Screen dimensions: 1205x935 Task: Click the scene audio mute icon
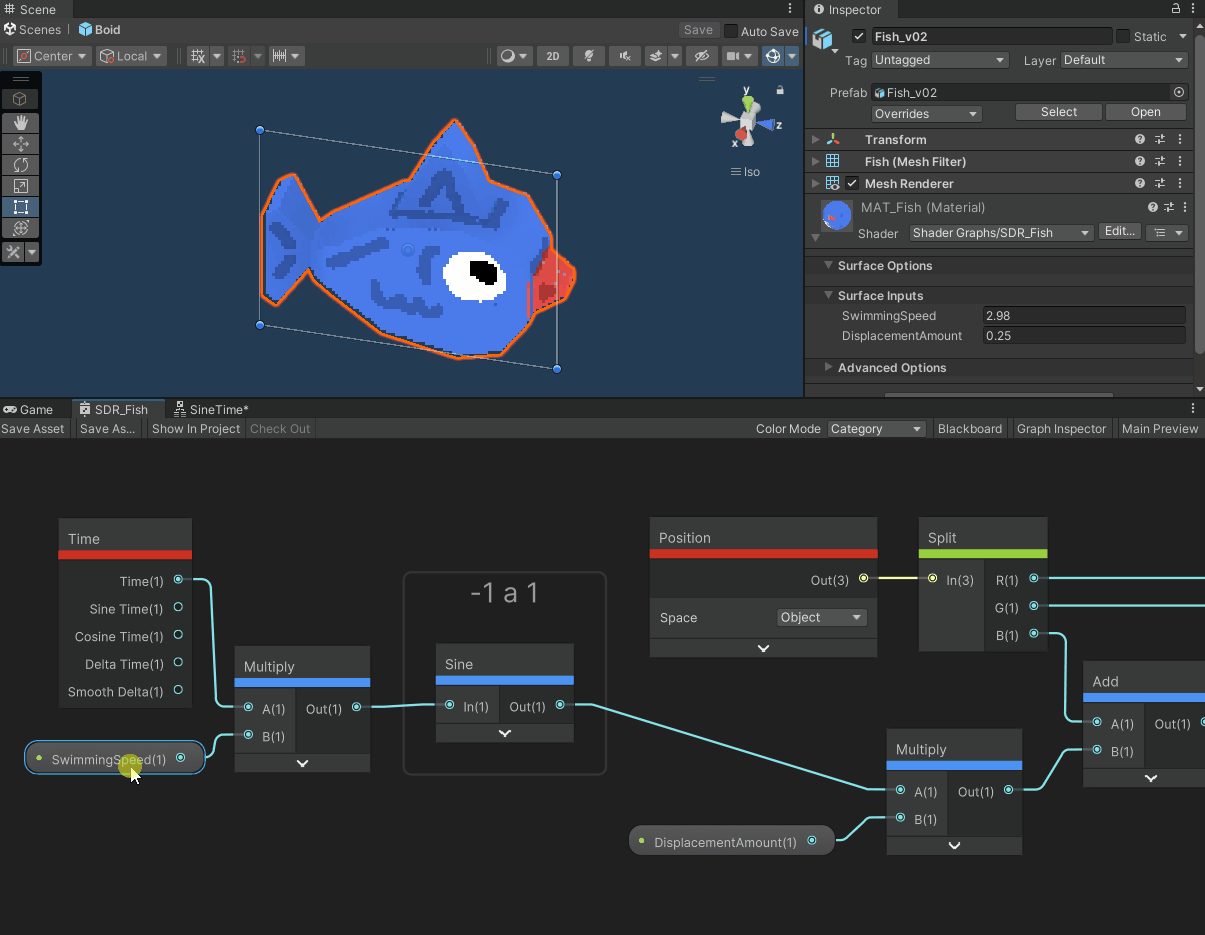(626, 56)
